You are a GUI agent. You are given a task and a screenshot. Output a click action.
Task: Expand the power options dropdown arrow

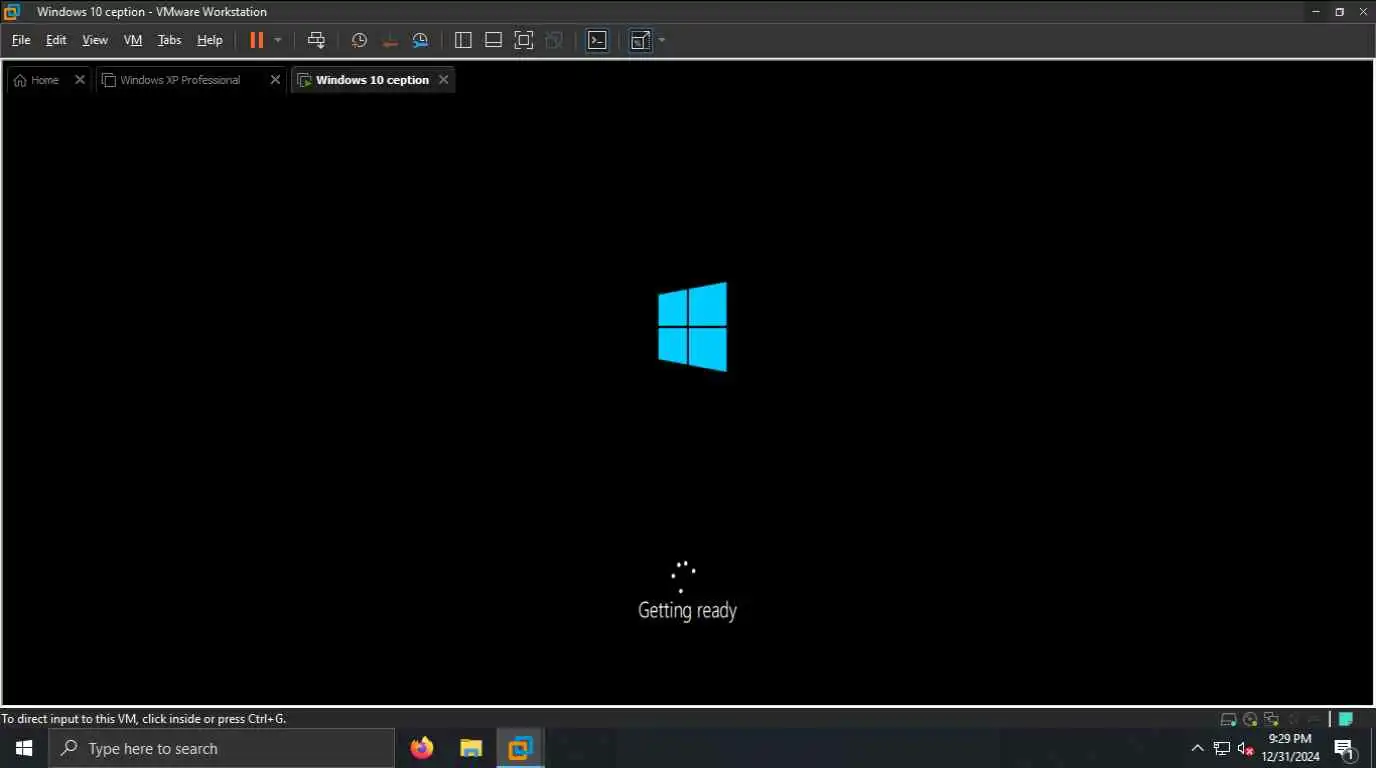pyautogui.click(x=278, y=40)
